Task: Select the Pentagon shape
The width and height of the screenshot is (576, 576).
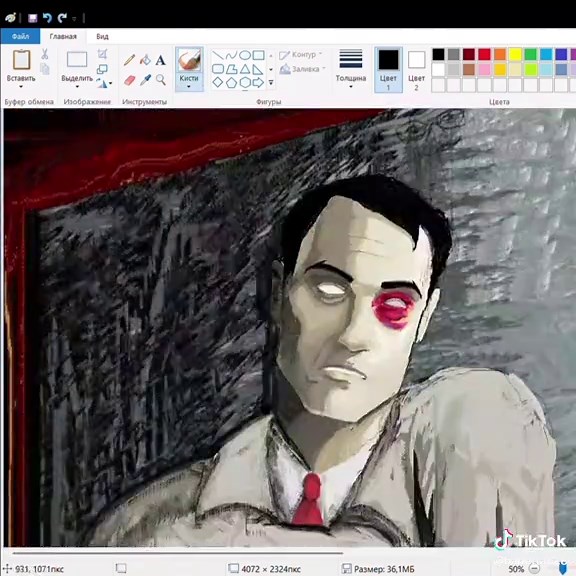Action: pyautogui.click(x=231, y=82)
